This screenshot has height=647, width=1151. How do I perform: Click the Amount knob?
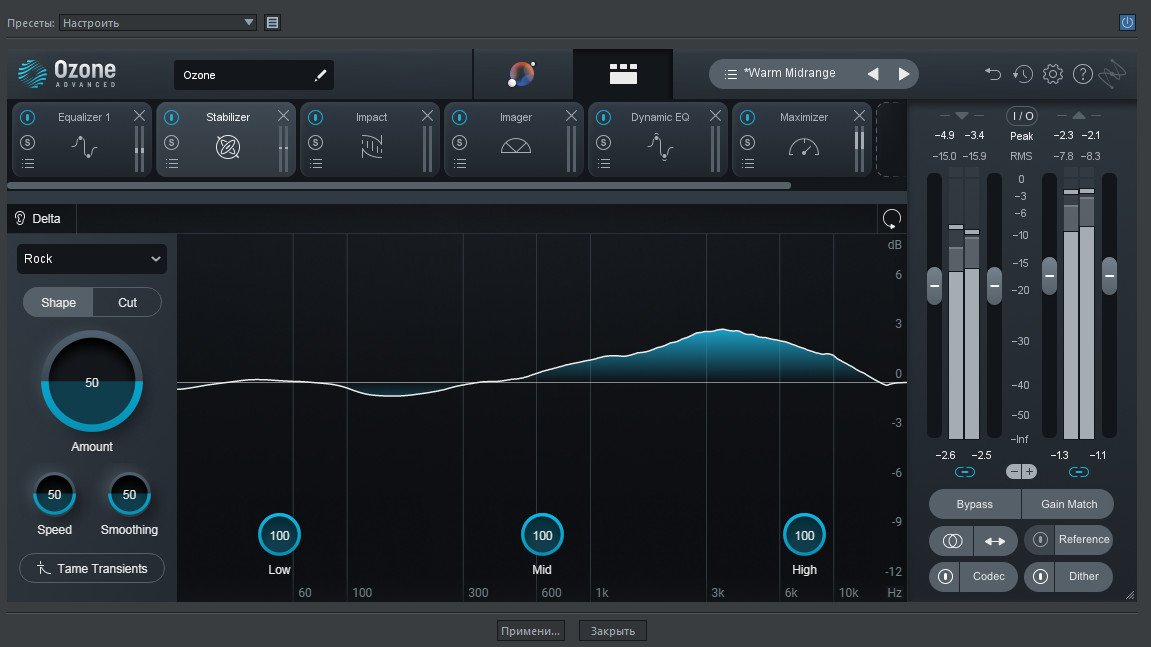click(x=92, y=382)
